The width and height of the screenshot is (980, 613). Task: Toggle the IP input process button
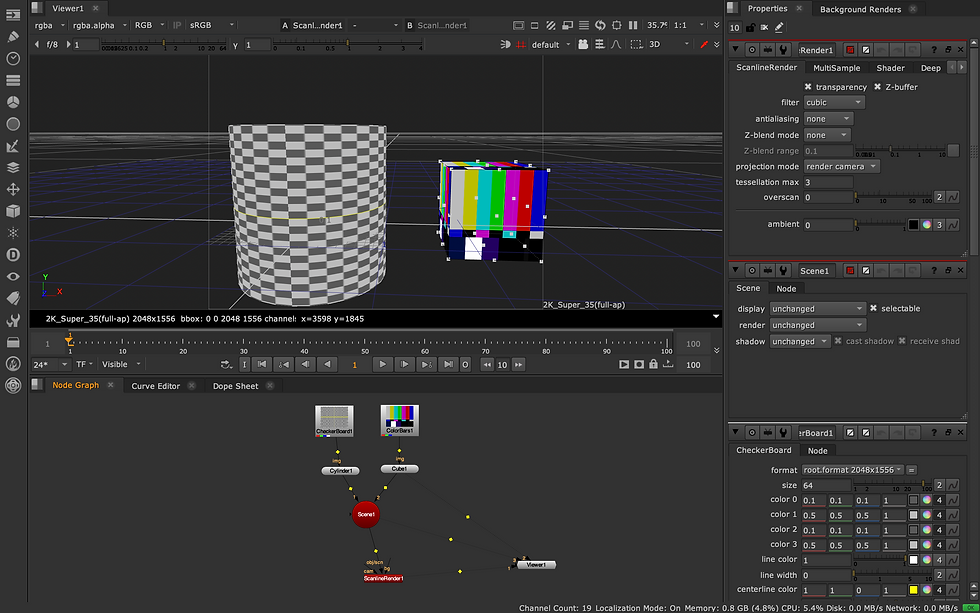click(x=177, y=25)
